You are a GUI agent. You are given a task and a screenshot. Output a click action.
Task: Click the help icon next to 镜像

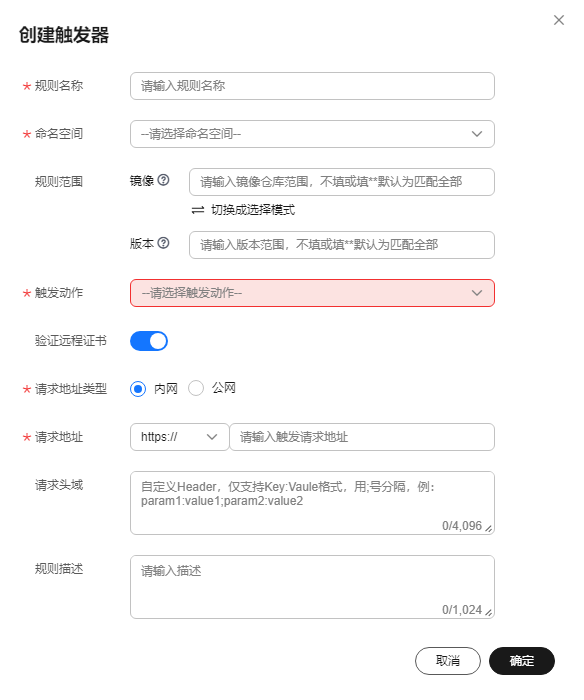click(x=163, y=180)
